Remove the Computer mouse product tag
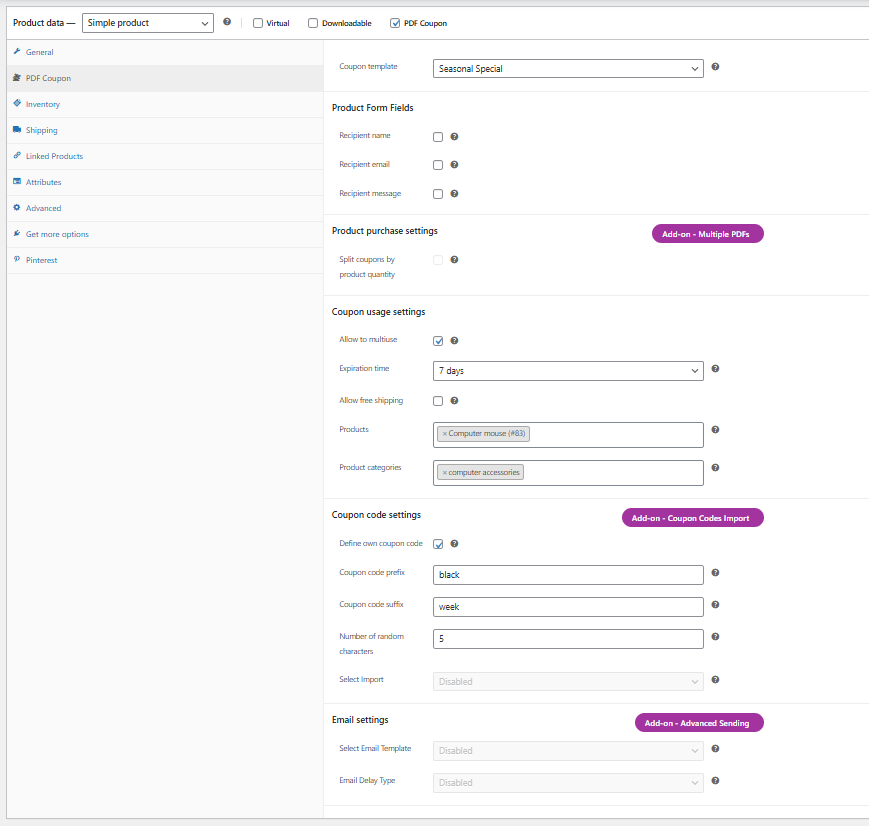Viewport: 869px width, 826px height. (444, 433)
